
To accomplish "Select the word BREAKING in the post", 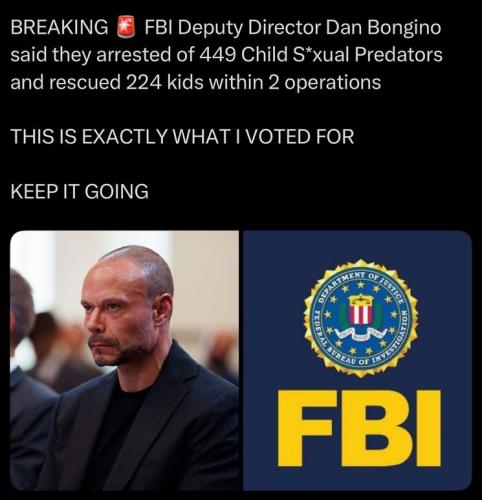I will 59,27.
